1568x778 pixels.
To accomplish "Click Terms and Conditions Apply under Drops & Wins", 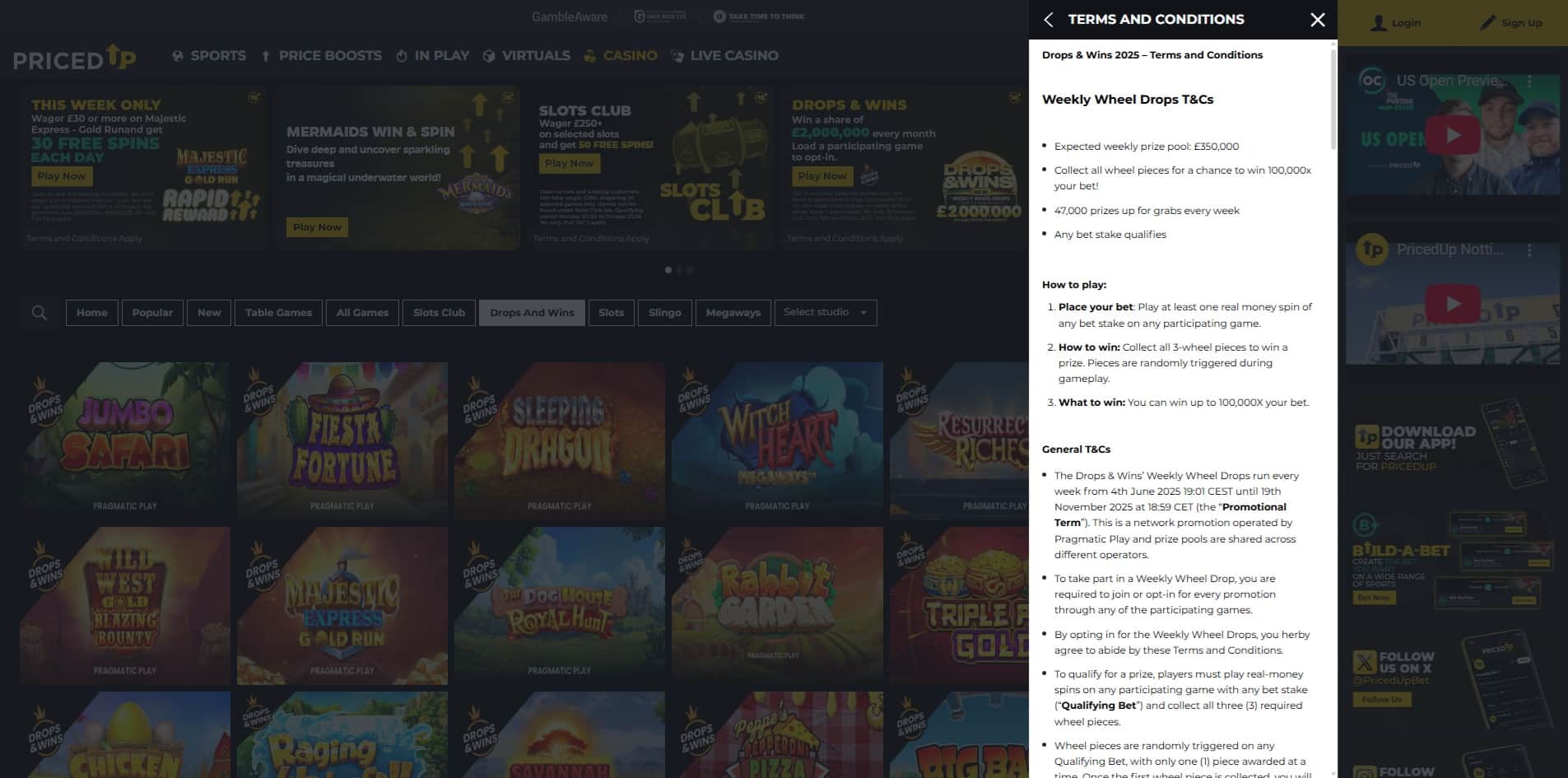I will tap(844, 239).
